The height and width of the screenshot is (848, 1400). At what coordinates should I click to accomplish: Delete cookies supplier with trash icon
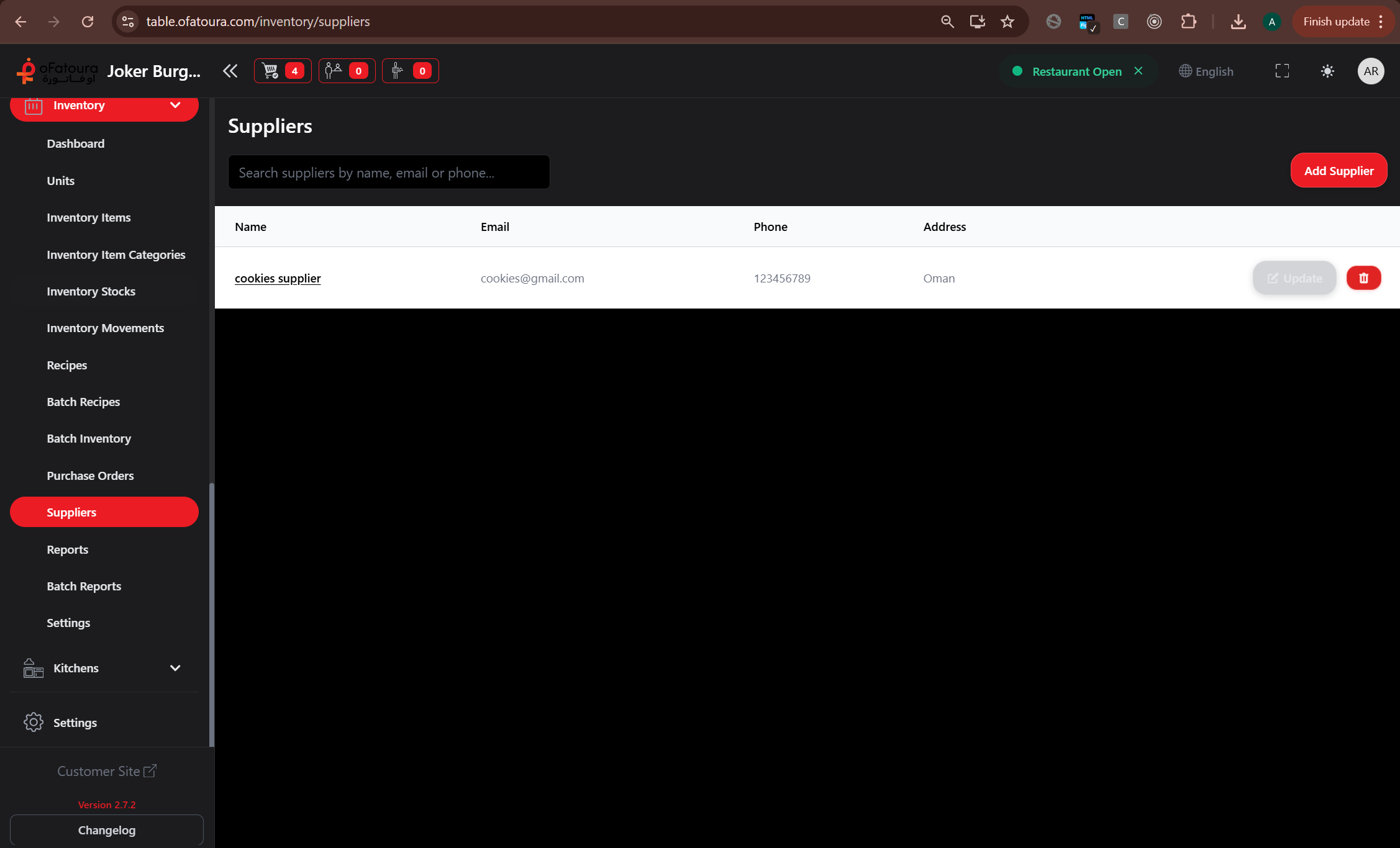[1363, 278]
